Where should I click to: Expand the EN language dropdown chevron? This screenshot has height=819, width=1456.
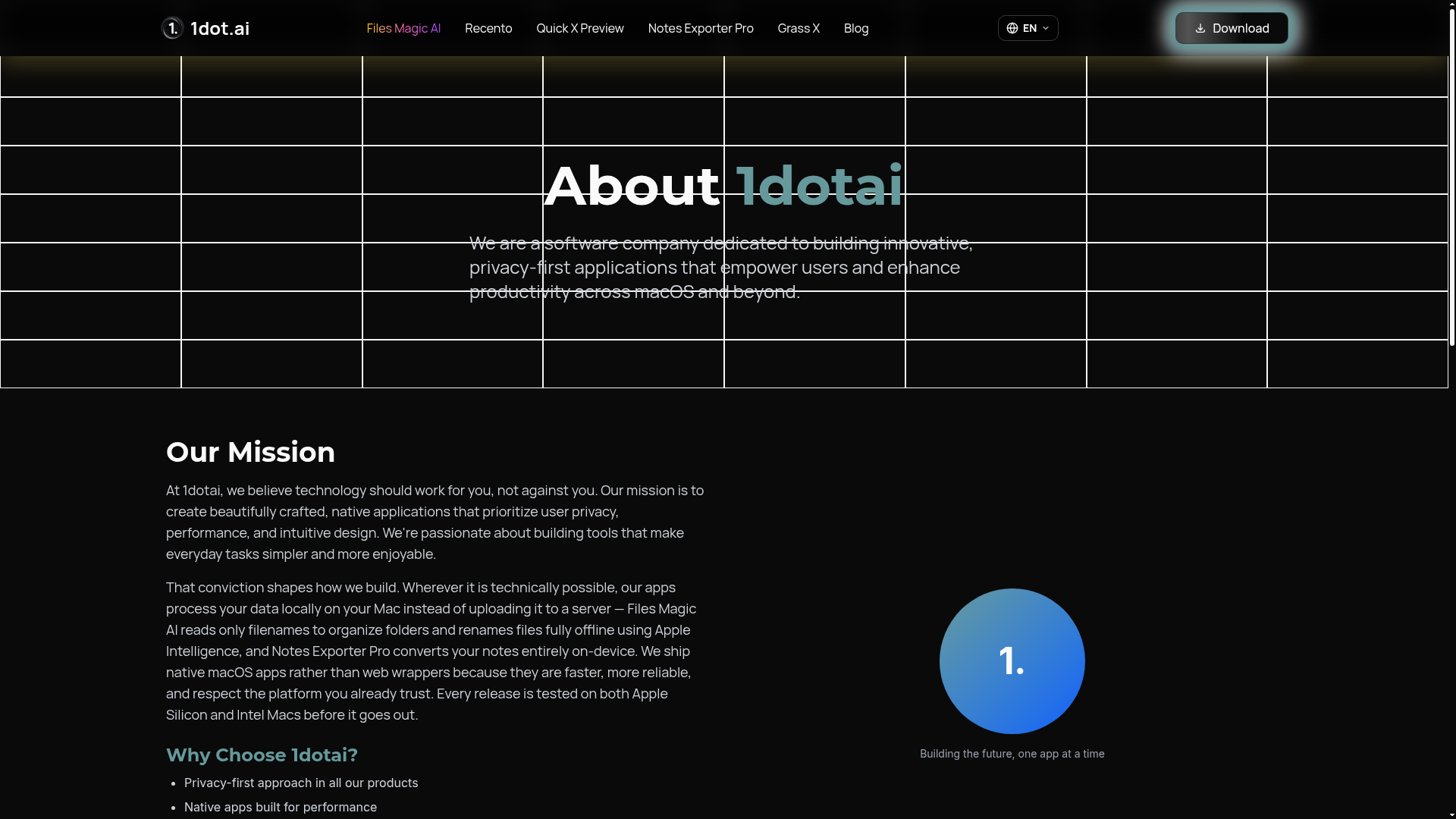pyautogui.click(x=1046, y=28)
